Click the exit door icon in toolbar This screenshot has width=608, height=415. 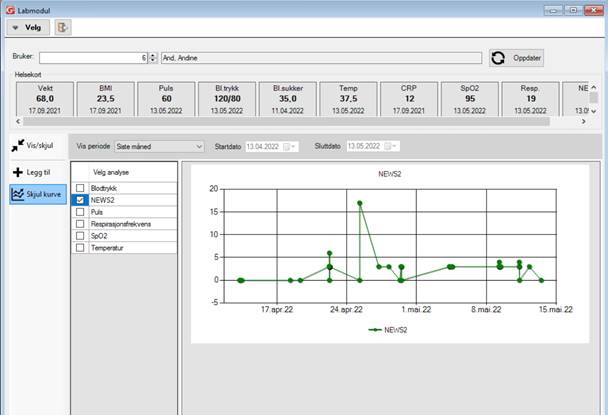click(x=63, y=28)
